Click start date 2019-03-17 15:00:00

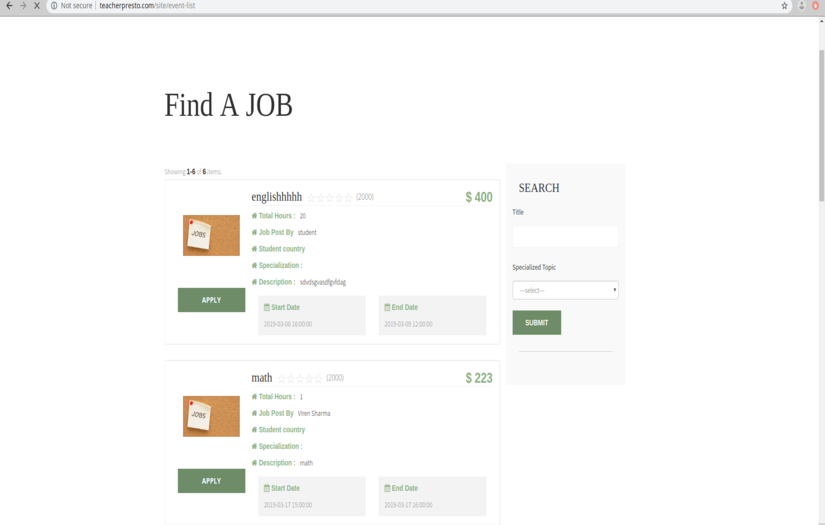288,505
